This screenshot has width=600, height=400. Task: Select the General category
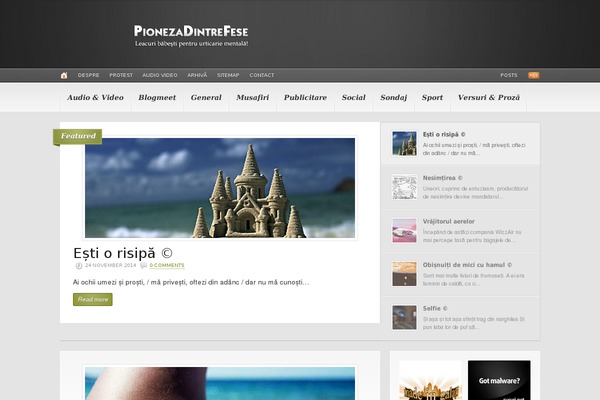[206, 98]
